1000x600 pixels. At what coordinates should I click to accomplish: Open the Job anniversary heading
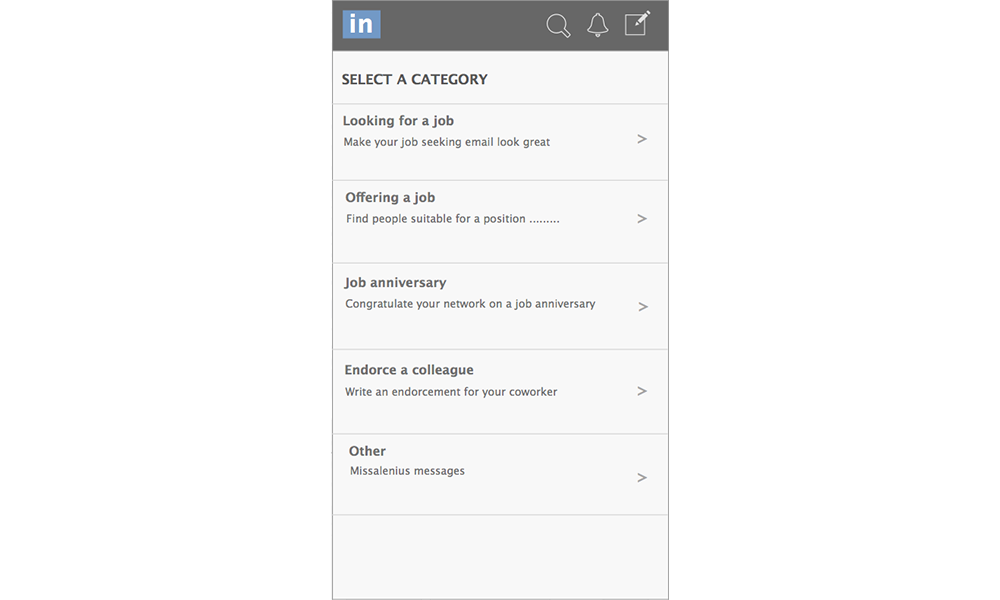click(x=395, y=282)
